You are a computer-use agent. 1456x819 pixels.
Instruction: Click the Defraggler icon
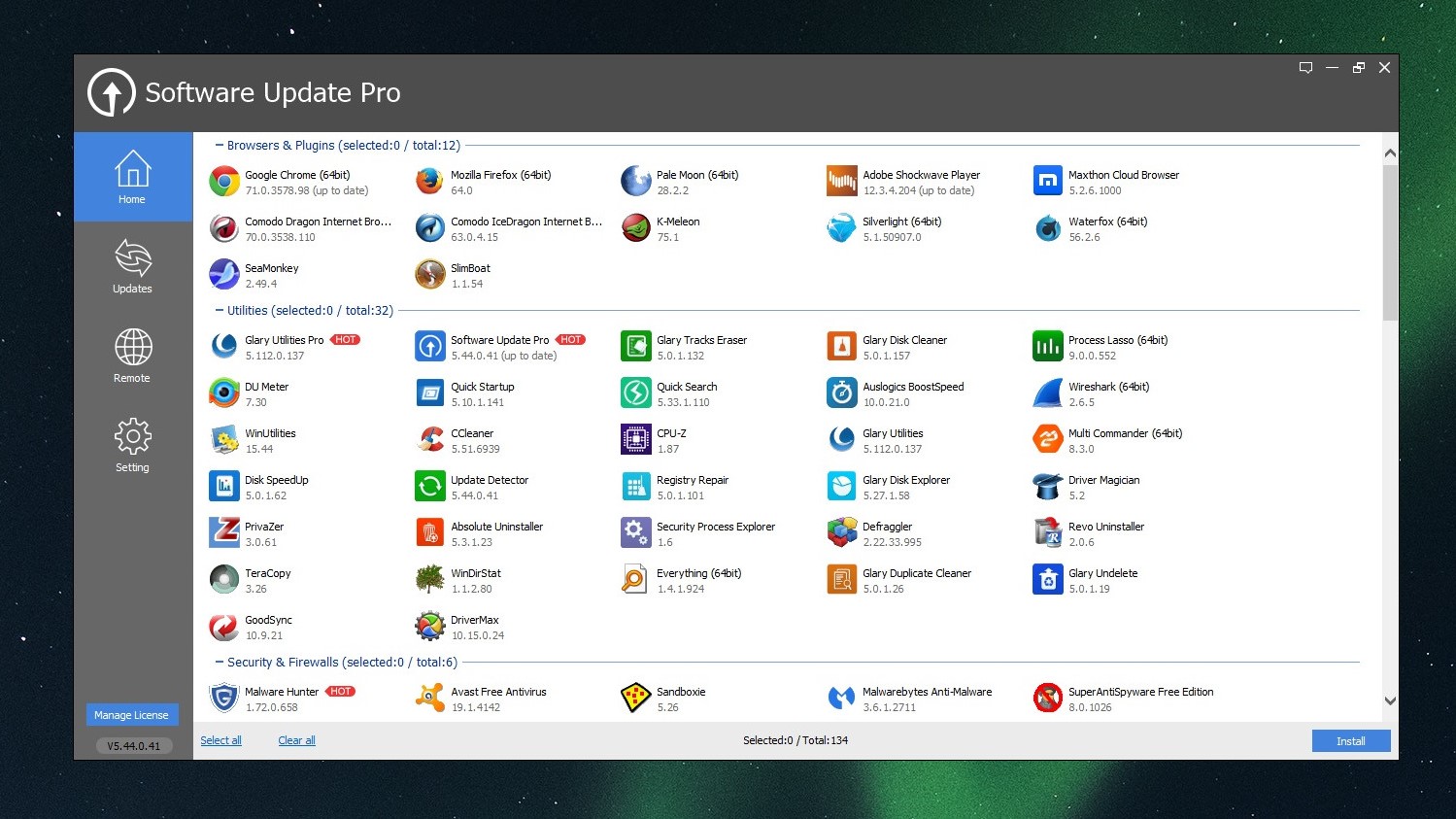(x=842, y=533)
